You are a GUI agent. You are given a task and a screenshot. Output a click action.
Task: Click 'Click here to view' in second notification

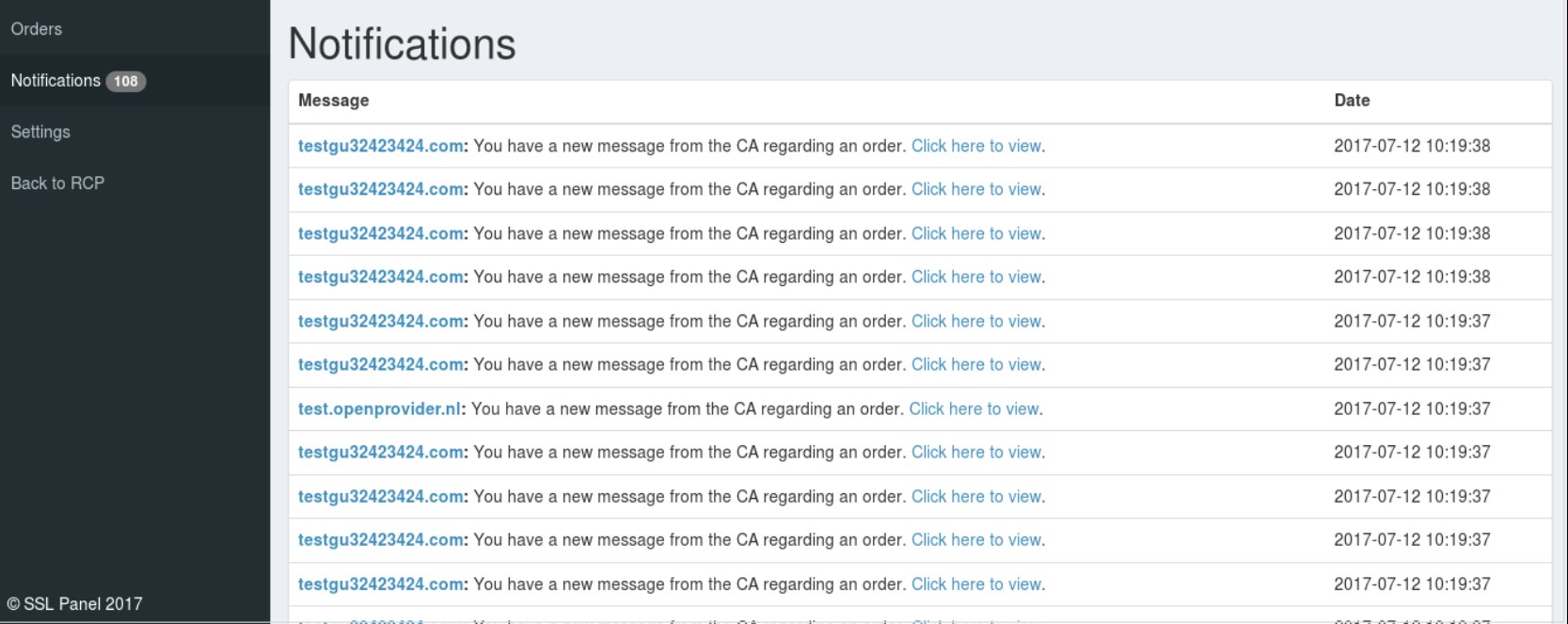point(976,189)
